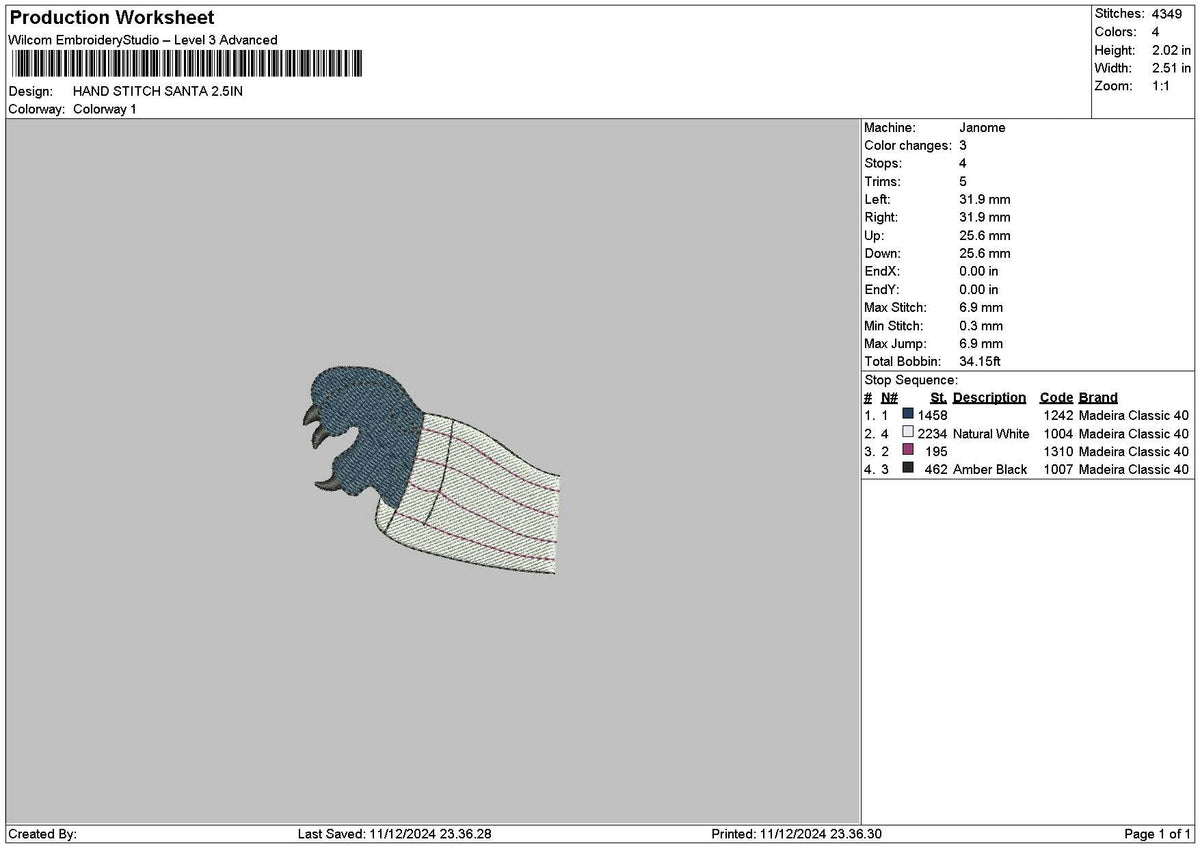The image size is (1200, 848).
Task: Click stitch count '2234' in stop sequence
Action: 932,433
